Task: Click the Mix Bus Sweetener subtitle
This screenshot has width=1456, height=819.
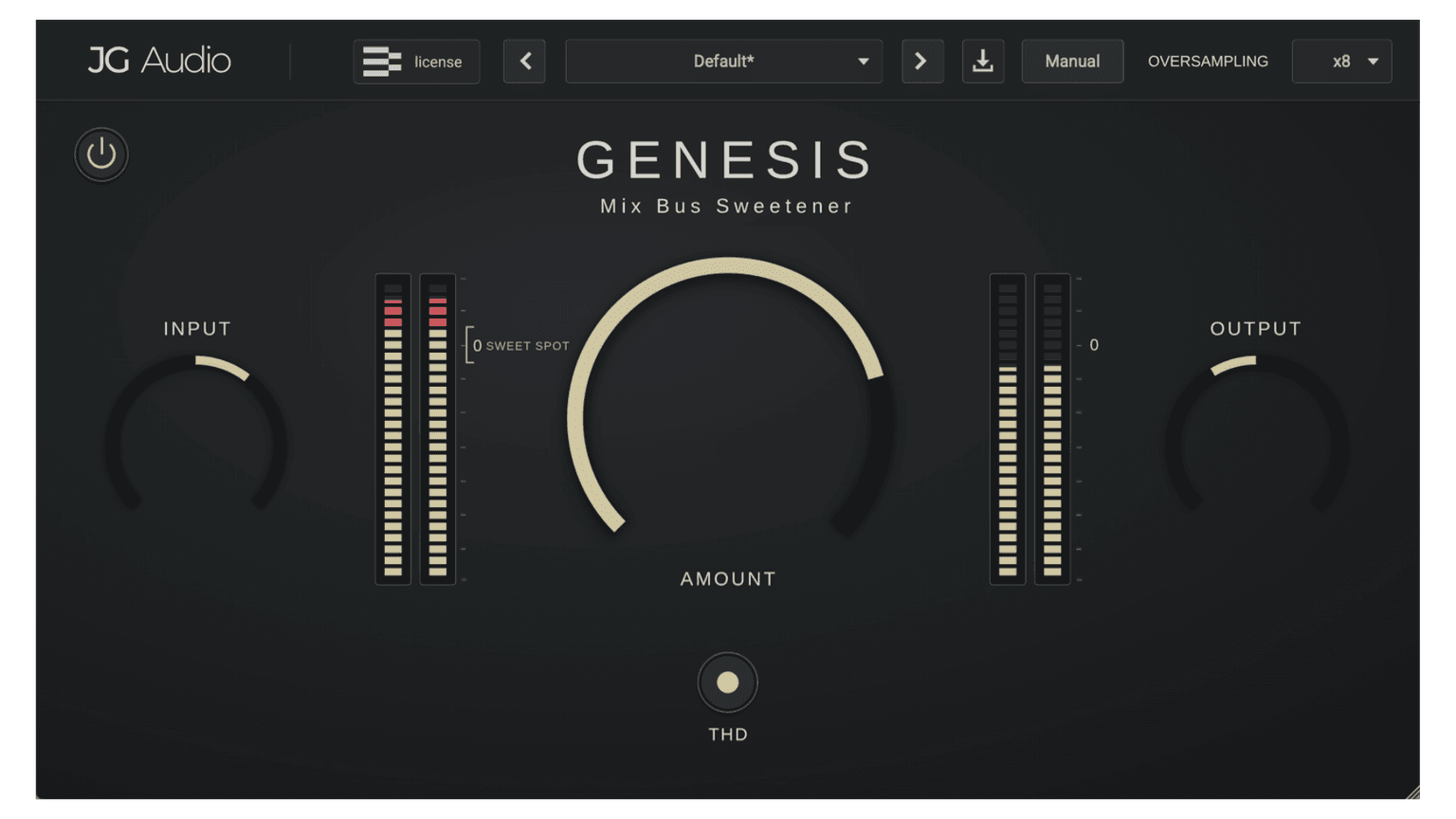Action: [x=727, y=207]
